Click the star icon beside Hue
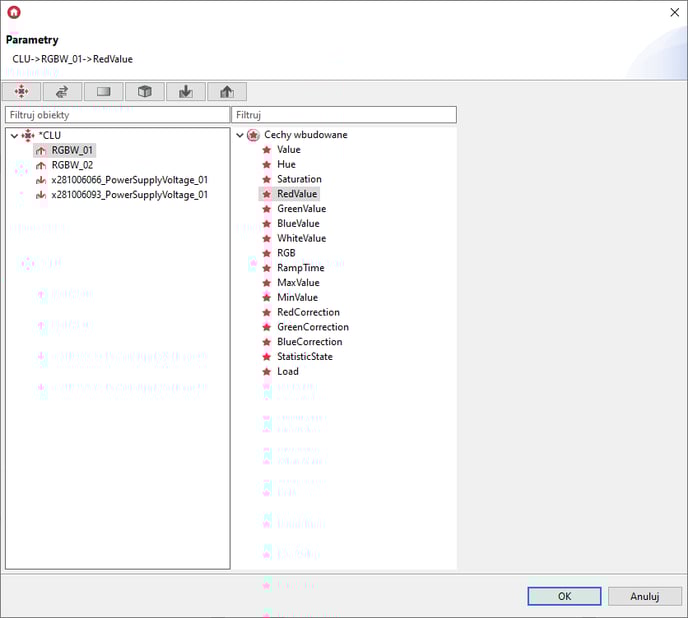Viewport: 688px width, 618px height. tap(266, 164)
